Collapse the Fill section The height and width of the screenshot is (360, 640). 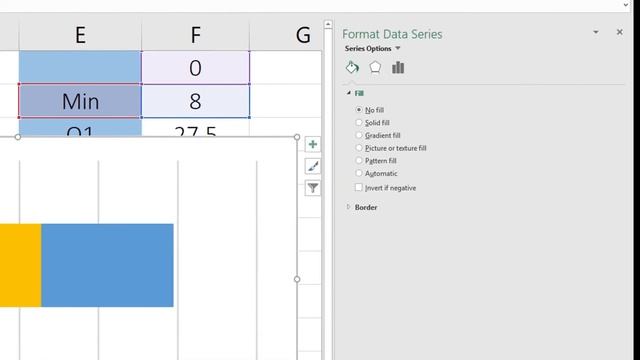point(349,93)
